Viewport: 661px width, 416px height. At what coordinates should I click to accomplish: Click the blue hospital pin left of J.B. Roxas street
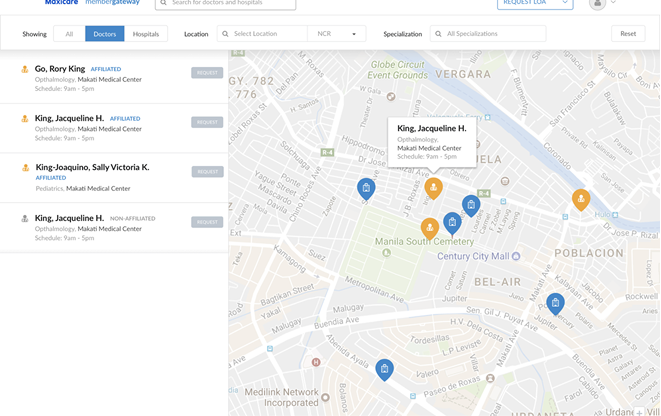click(366, 188)
